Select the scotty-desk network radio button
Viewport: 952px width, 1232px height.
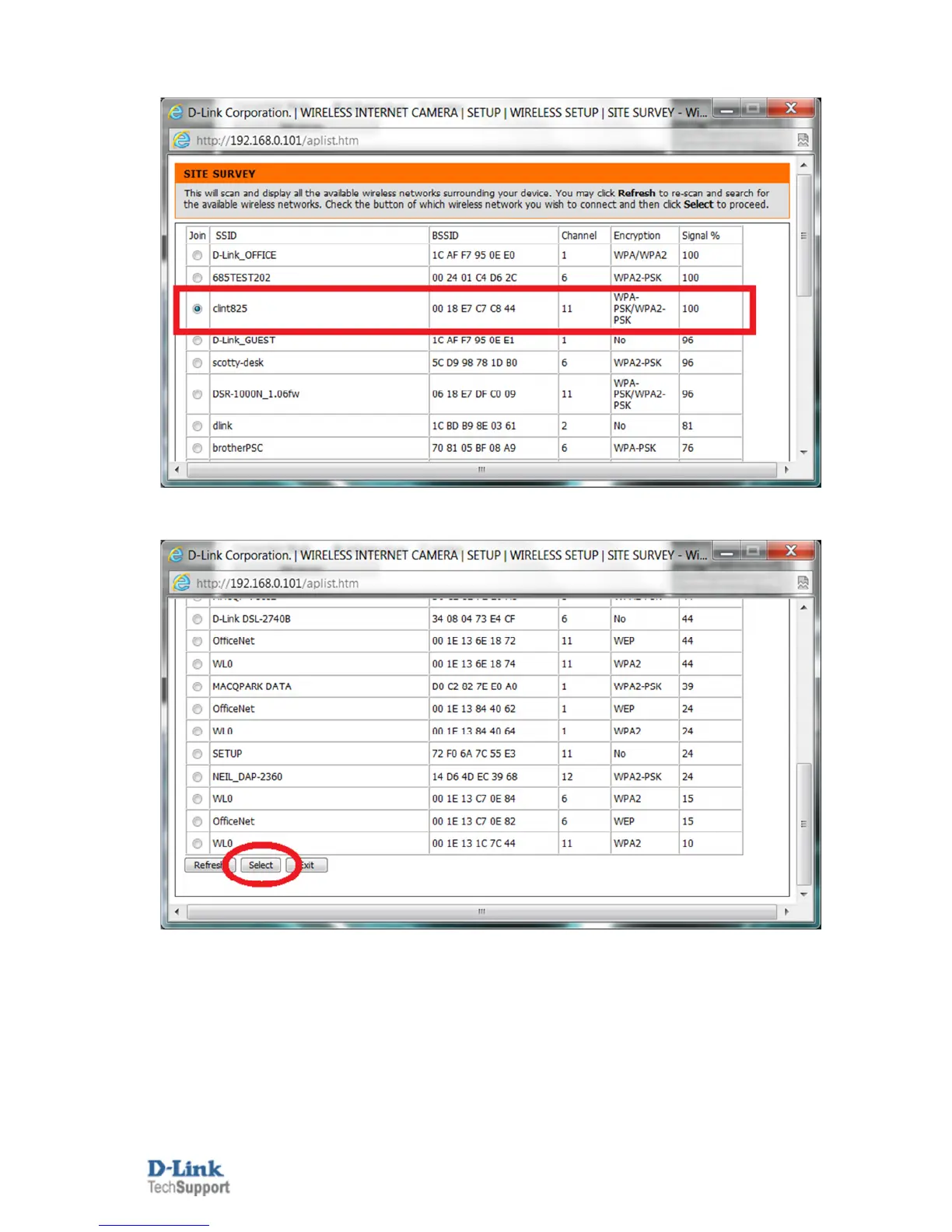coord(198,363)
